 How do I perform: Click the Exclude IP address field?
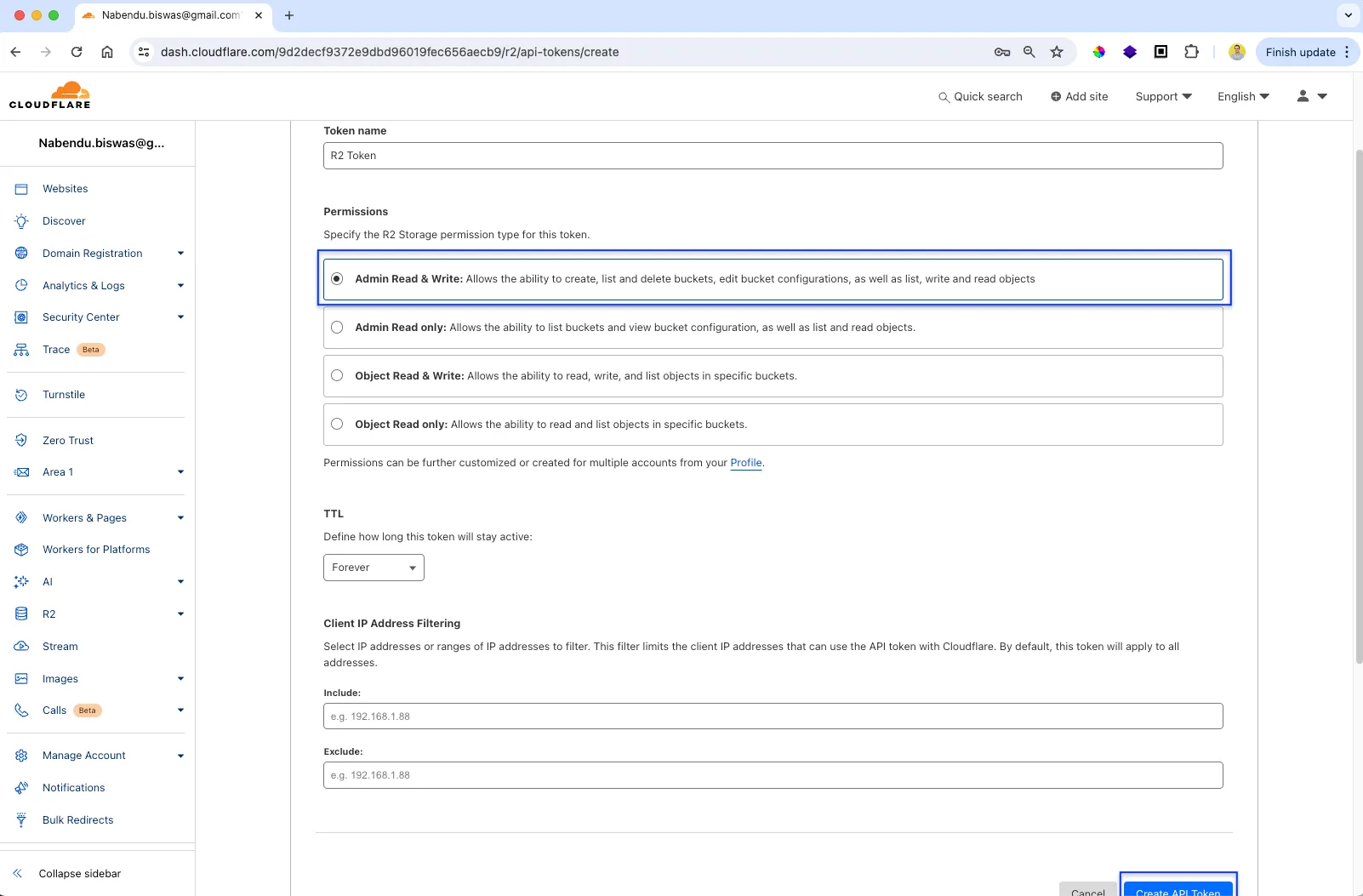[773, 775]
